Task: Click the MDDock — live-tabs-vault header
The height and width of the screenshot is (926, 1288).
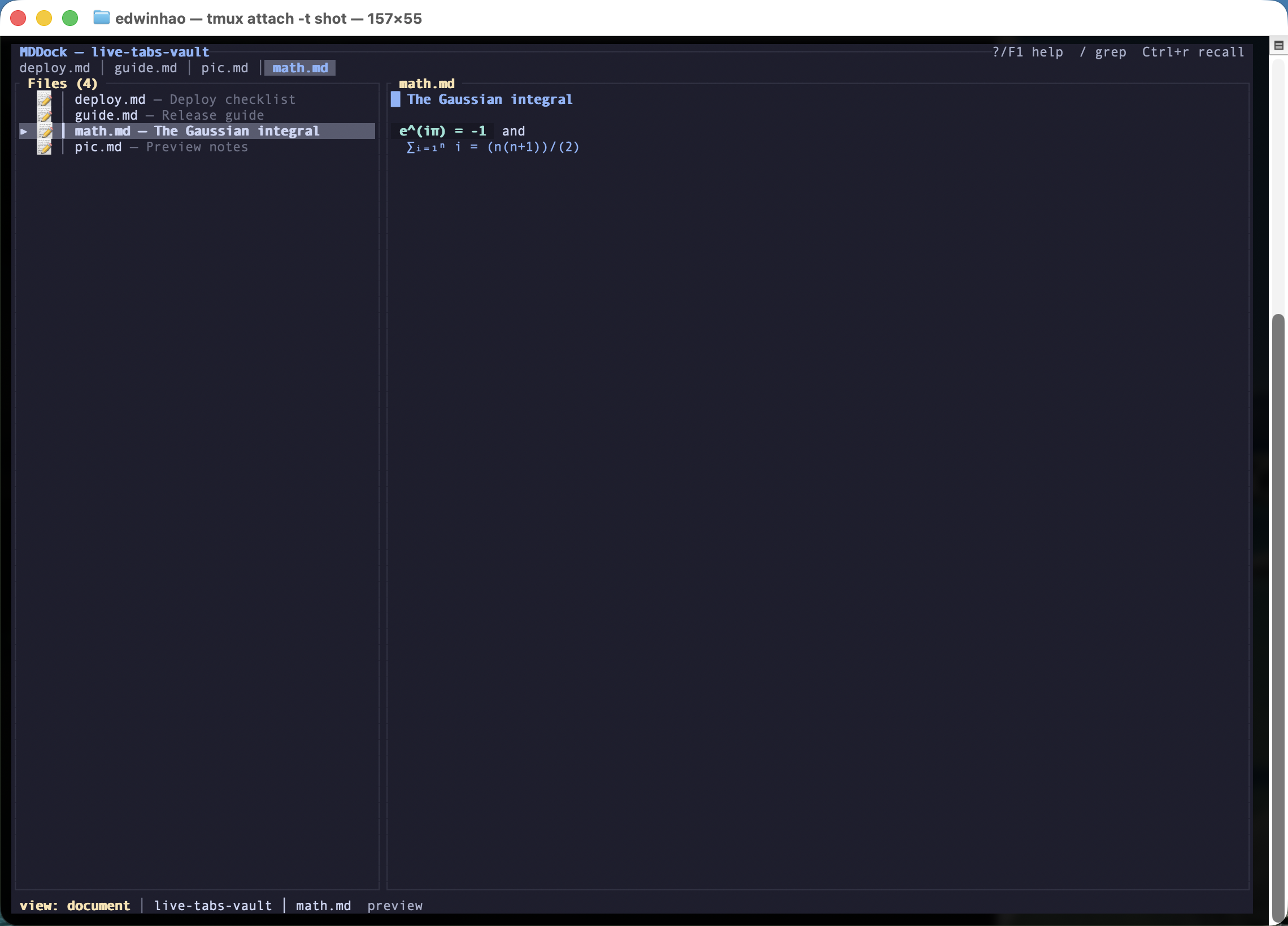Action: (114, 53)
